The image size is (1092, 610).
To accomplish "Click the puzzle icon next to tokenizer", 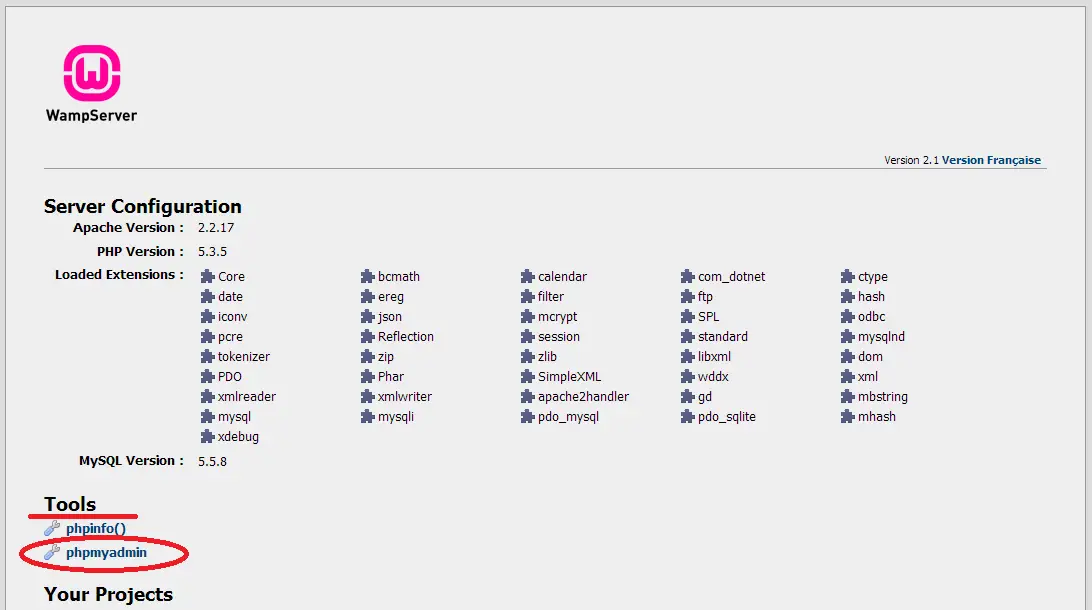I will pos(208,357).
